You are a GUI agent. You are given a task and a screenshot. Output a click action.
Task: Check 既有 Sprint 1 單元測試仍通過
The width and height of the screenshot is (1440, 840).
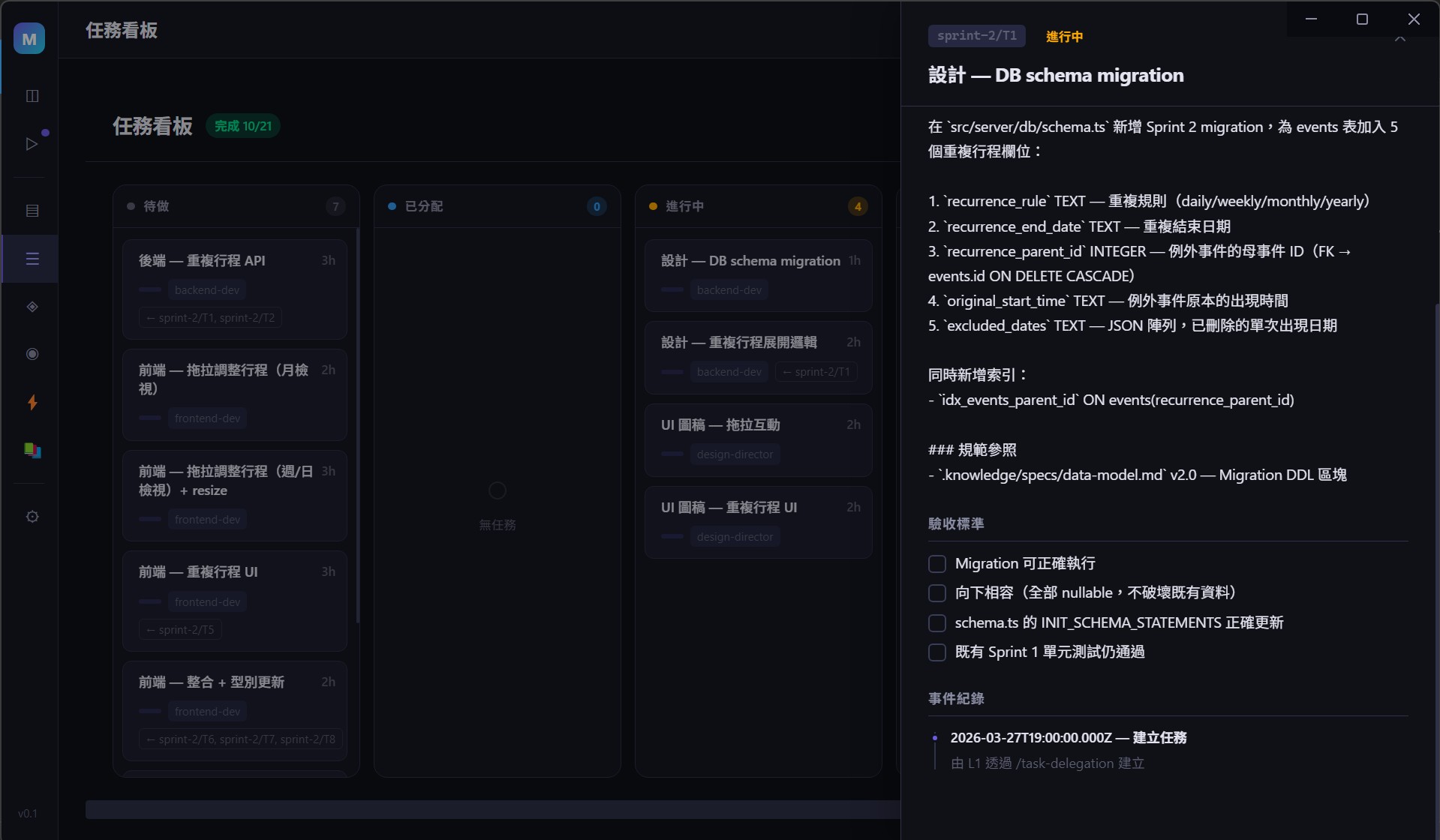click(x=936, y=652)
